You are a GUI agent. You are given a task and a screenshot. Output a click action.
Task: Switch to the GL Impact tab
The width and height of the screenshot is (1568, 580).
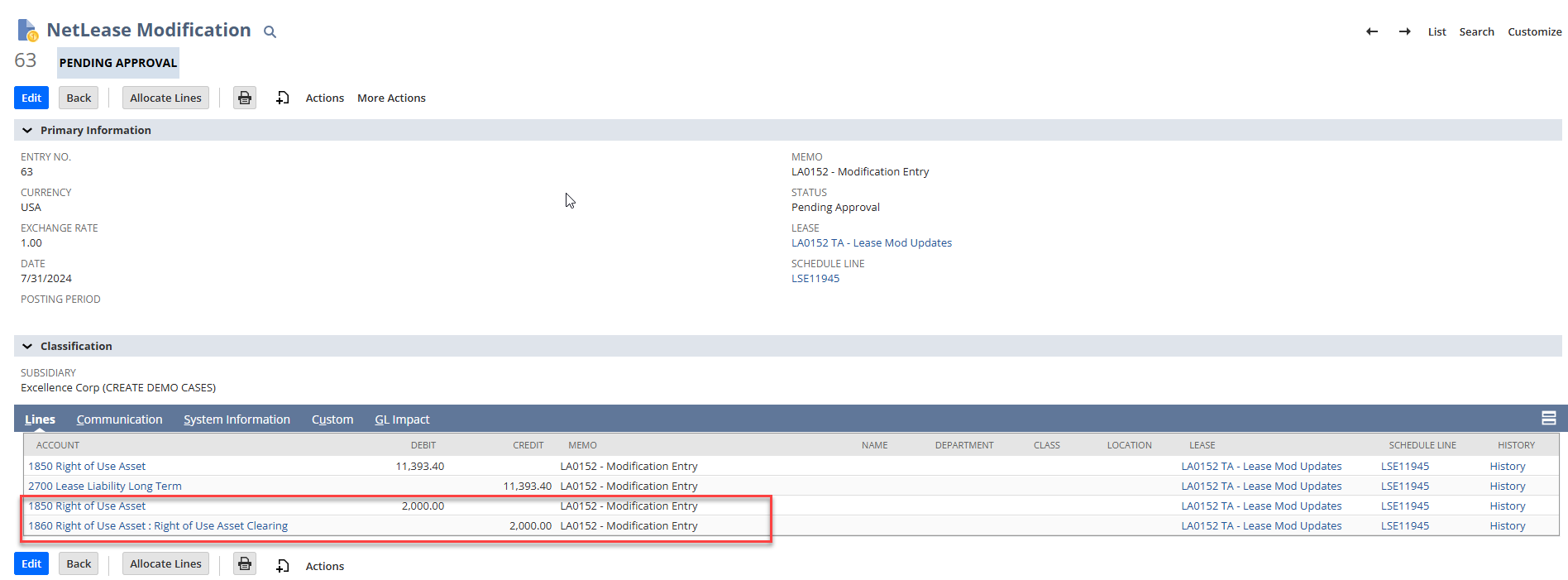tap(402, 419)
